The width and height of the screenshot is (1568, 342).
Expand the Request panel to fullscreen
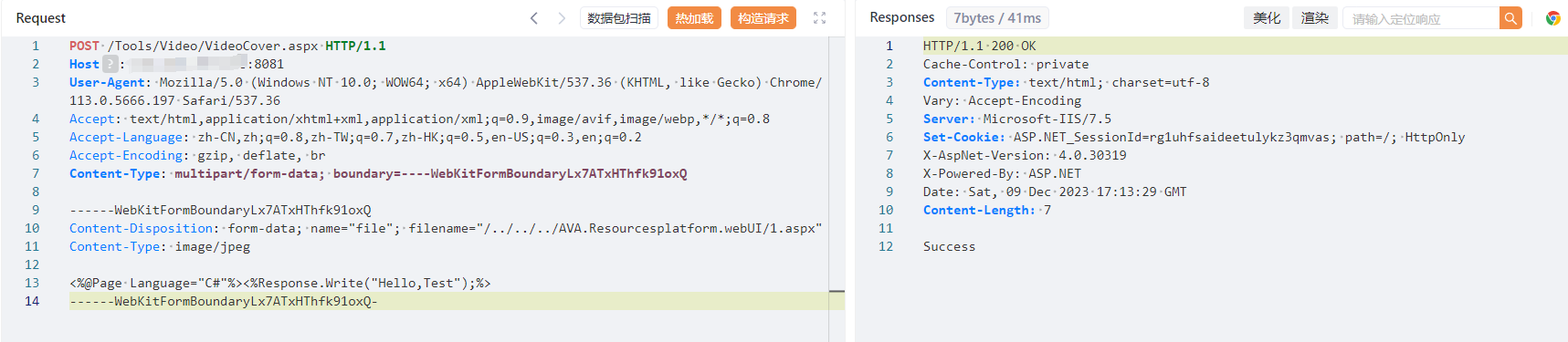coord(819,17)
